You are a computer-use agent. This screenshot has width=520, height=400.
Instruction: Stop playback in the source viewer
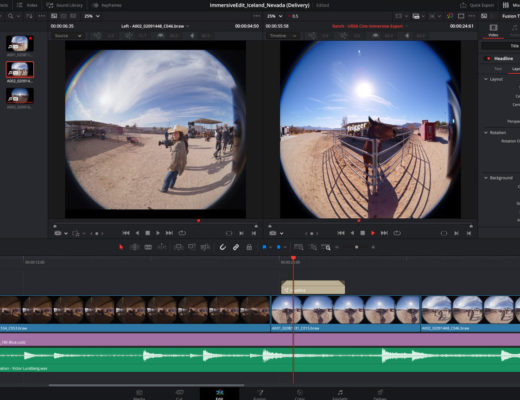[x=148, y=233]
